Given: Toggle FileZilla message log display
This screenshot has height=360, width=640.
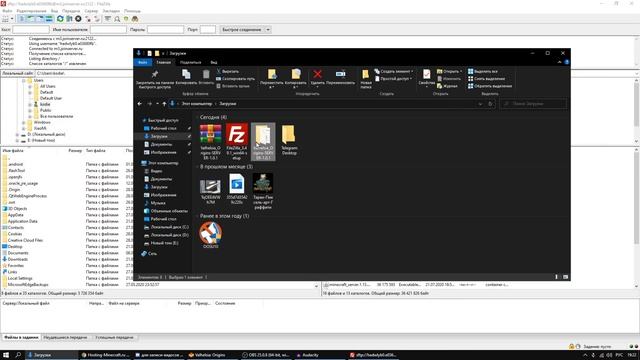Looking at the screenshot, I should click(x=22, y=19).
